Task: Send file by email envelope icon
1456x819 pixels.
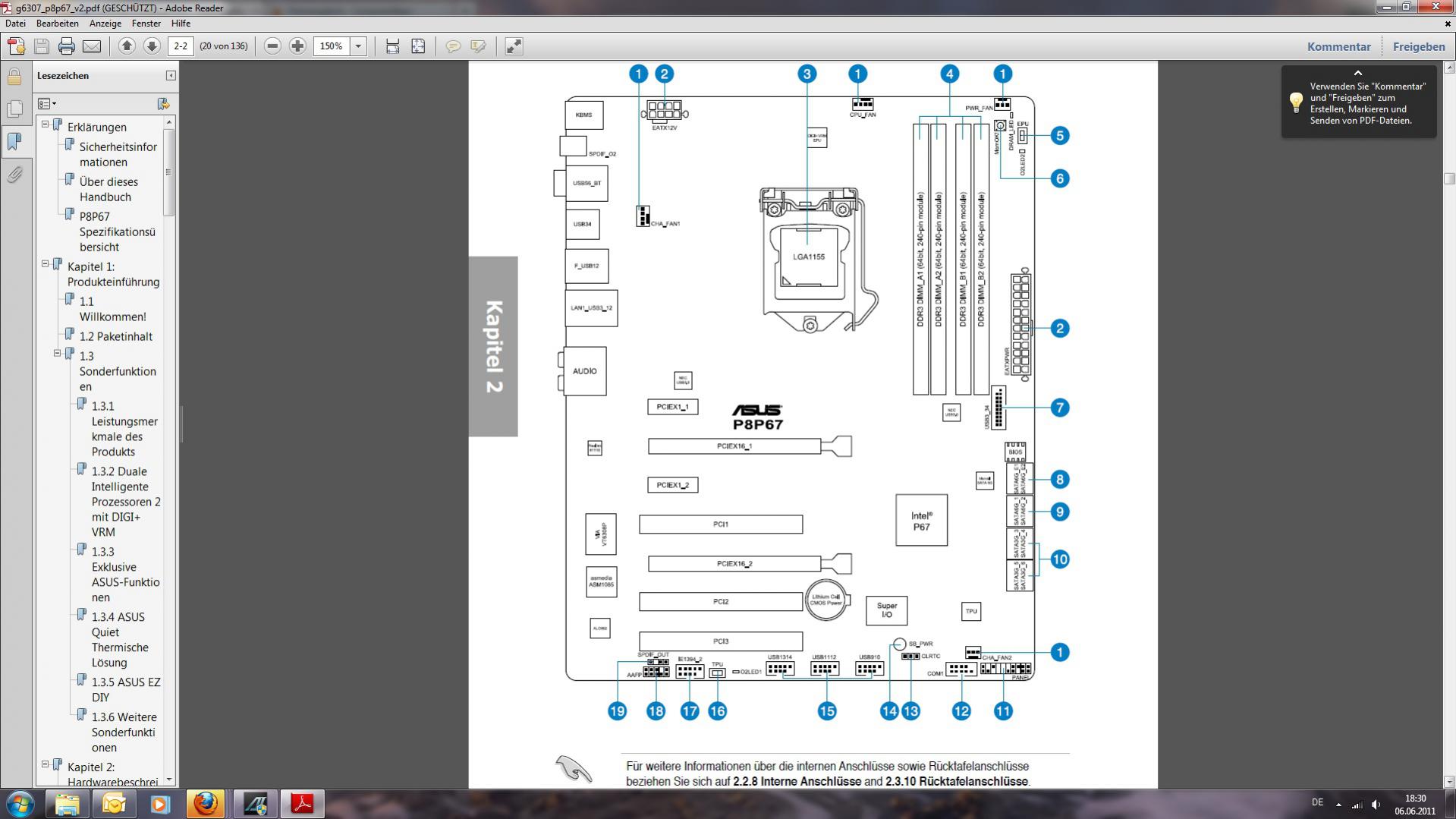Action: coord(92,46)
